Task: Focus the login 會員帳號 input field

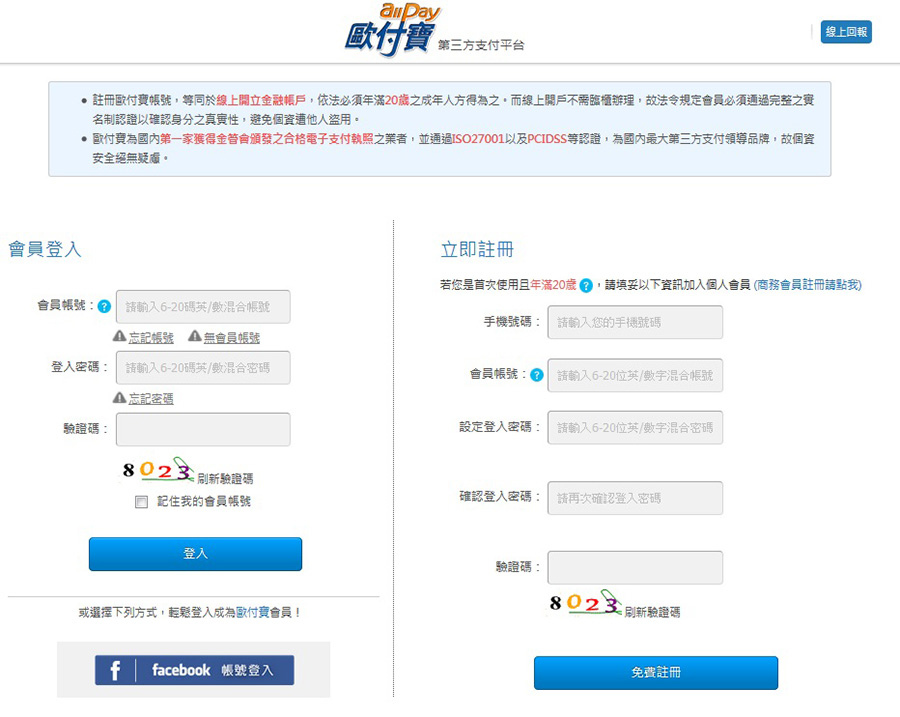Action: [x=203, y=307]
